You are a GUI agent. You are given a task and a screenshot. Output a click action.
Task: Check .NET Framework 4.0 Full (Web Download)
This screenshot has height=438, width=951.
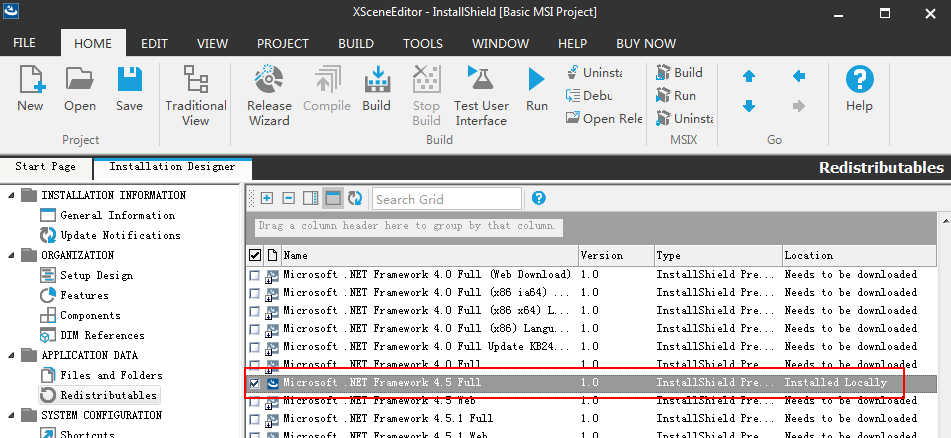coord(255,276)
